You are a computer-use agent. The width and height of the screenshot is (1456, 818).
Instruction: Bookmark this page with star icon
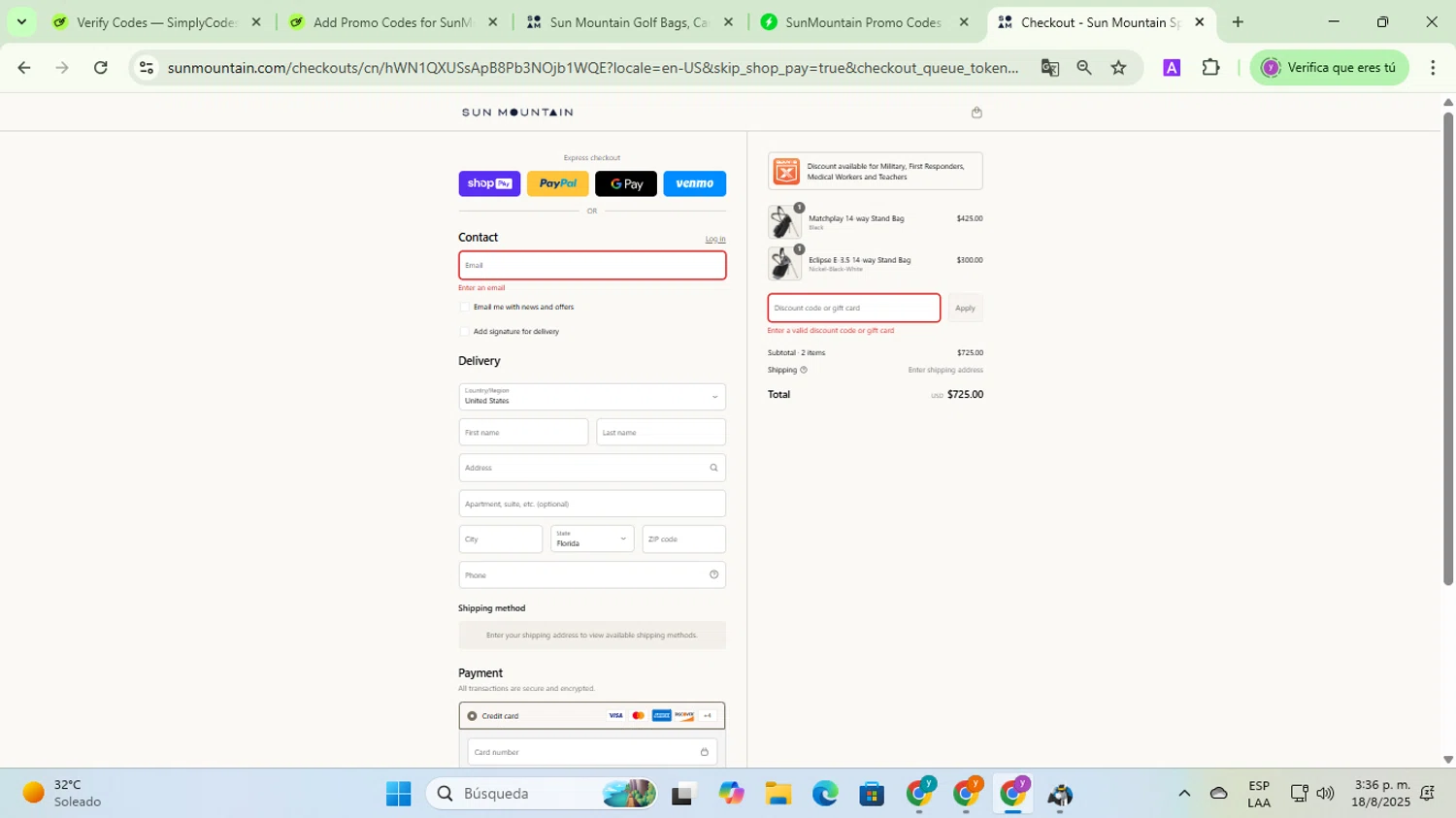pyautogui.click(x=1119, y=67)
